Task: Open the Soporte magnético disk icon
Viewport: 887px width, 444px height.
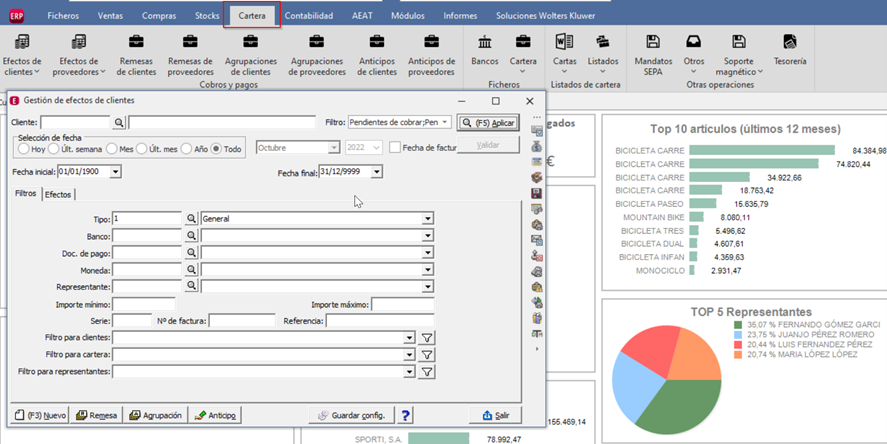Action: [738, 41]
